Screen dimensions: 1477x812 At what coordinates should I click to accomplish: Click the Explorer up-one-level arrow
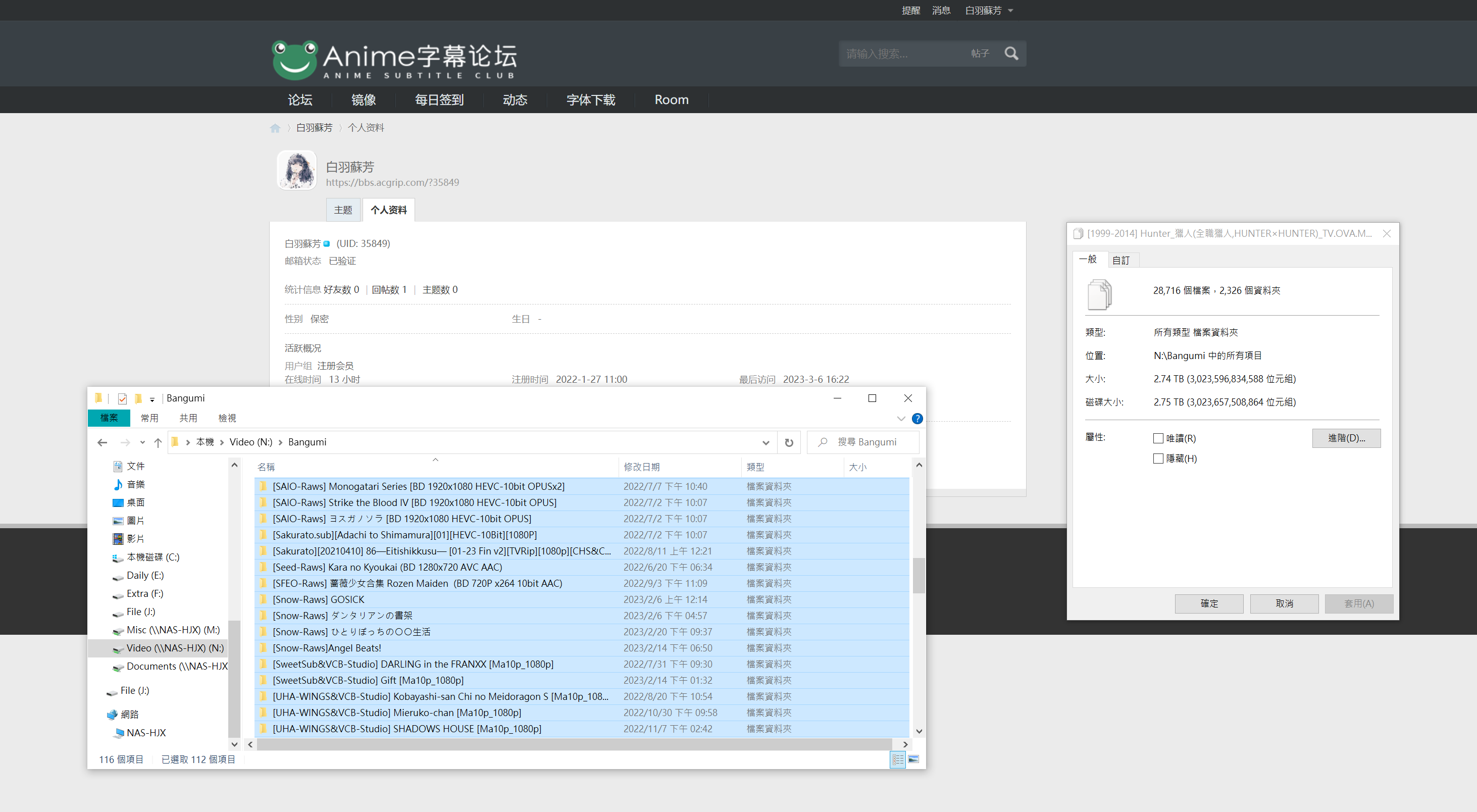point(158,442)
